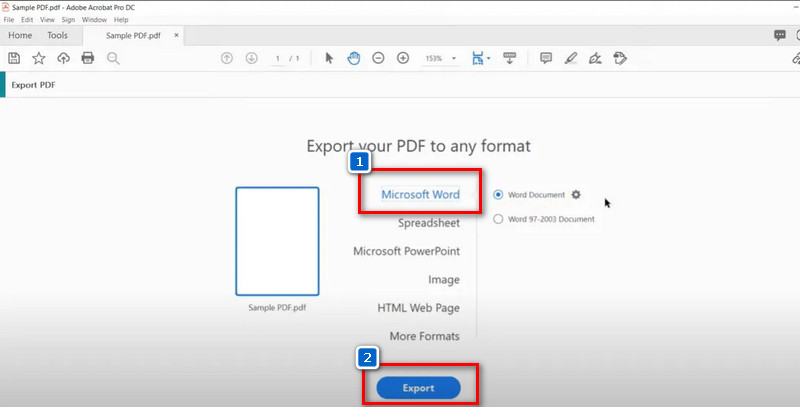Screen dimensions: 800x407
Task: Click the current page number field
Action: [x=278, y=59]
